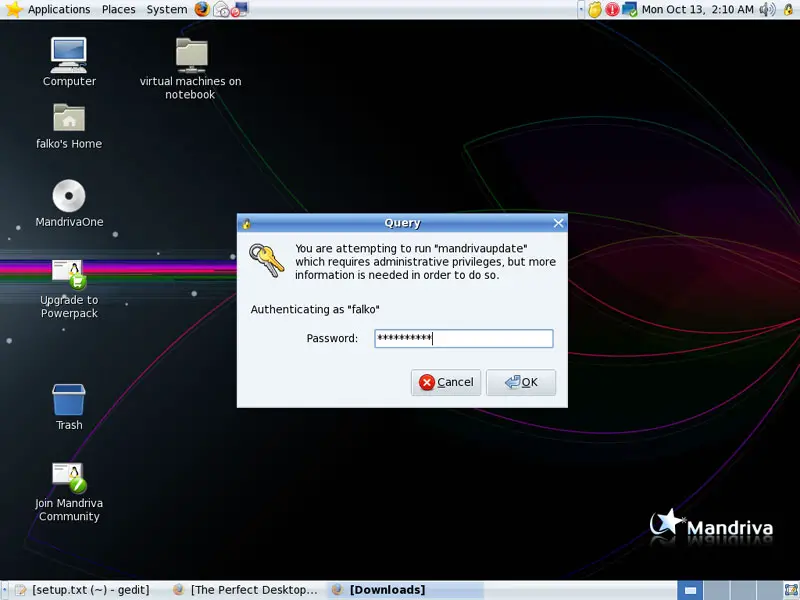Open the Upgrade to Powerpack shortcut
Viewport: 800px width, 600px height.
coord(69,289)
